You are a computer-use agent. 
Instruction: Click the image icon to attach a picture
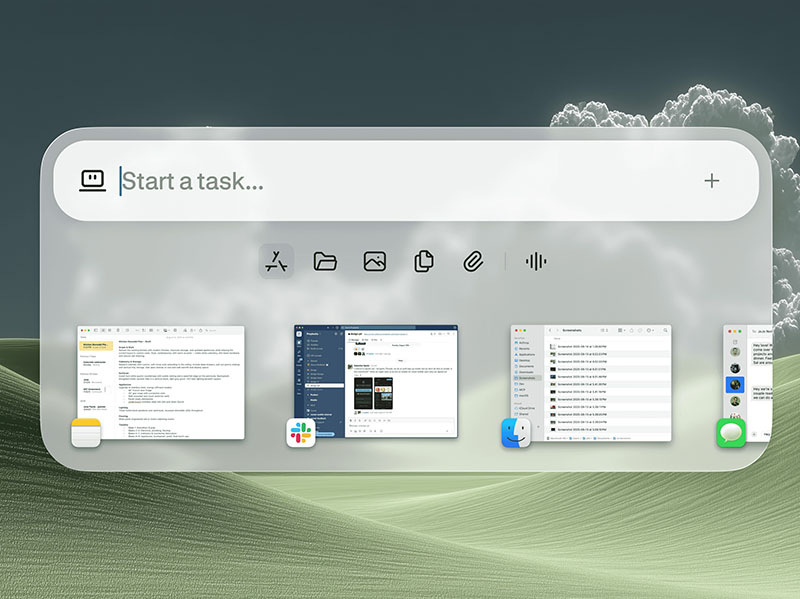375,261
